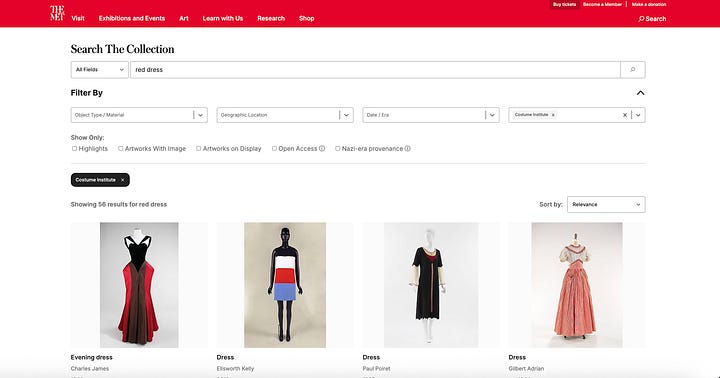This screenshot has width=720, height=378.
Task: Open the Art menu
Action: click(184, 18)
